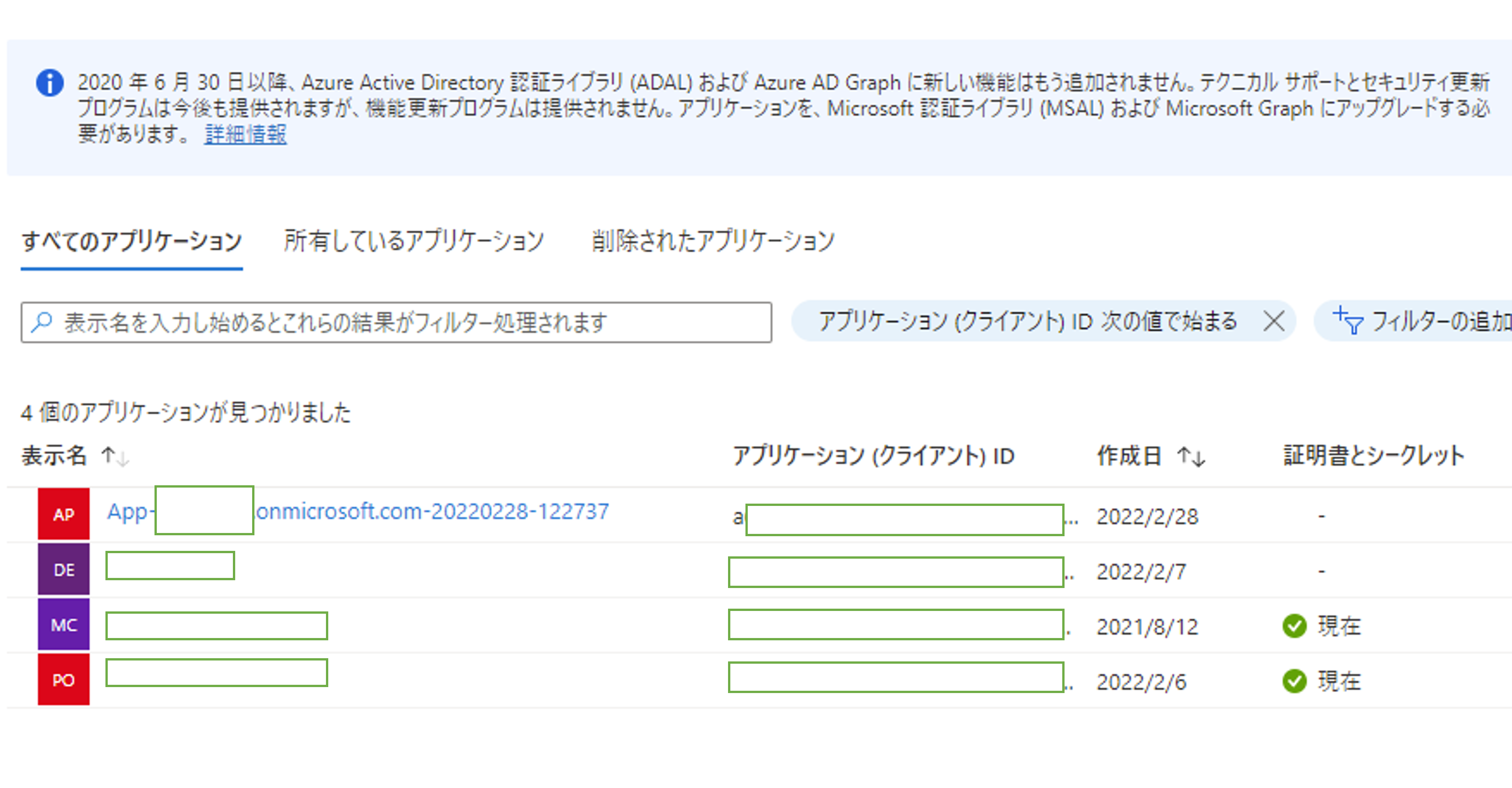Open the App onmicrosoft.com-20220228-122737 link

click(x=358, y=511)
